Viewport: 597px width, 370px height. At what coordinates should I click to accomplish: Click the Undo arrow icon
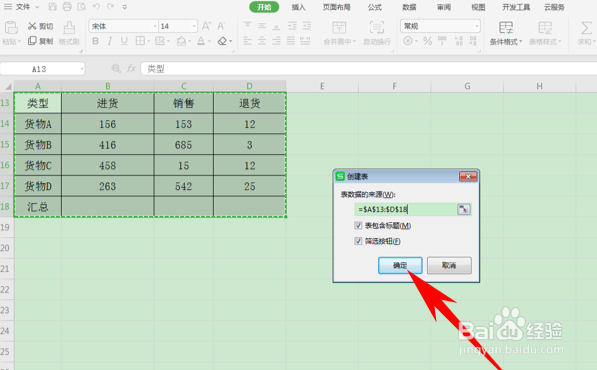click(96, 7)
